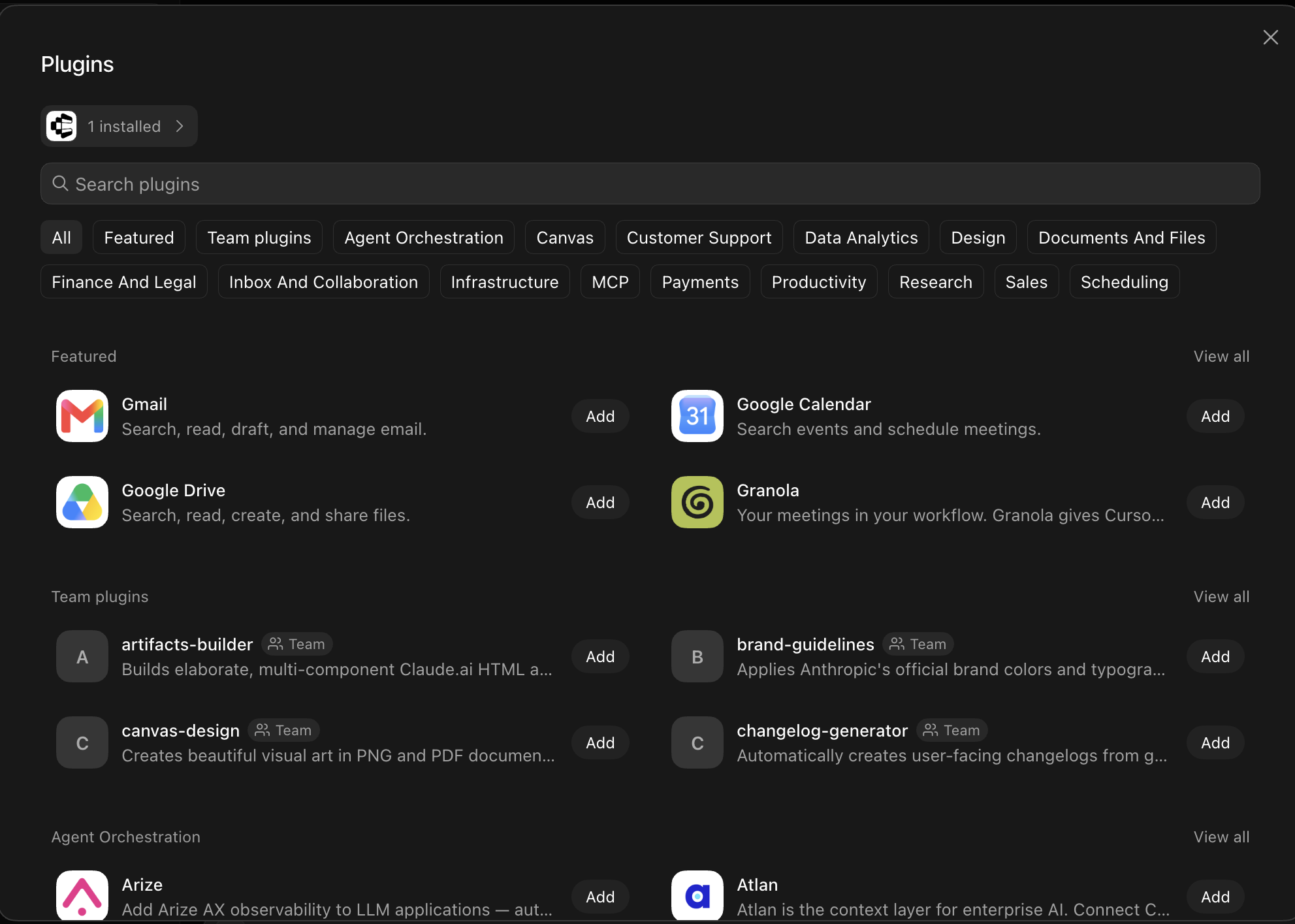Select the Canvas category filter
1295x924 pixels.
[565, 237]
